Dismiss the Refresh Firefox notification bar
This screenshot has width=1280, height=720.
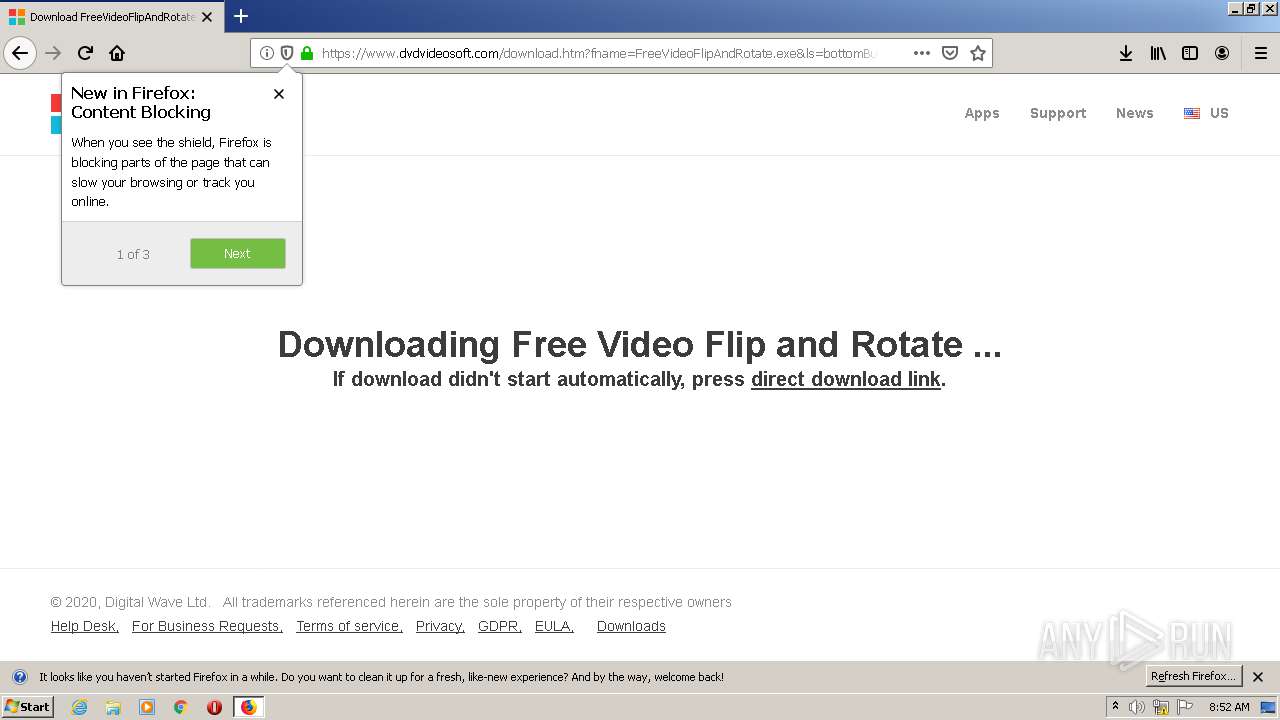[1258, 677]
